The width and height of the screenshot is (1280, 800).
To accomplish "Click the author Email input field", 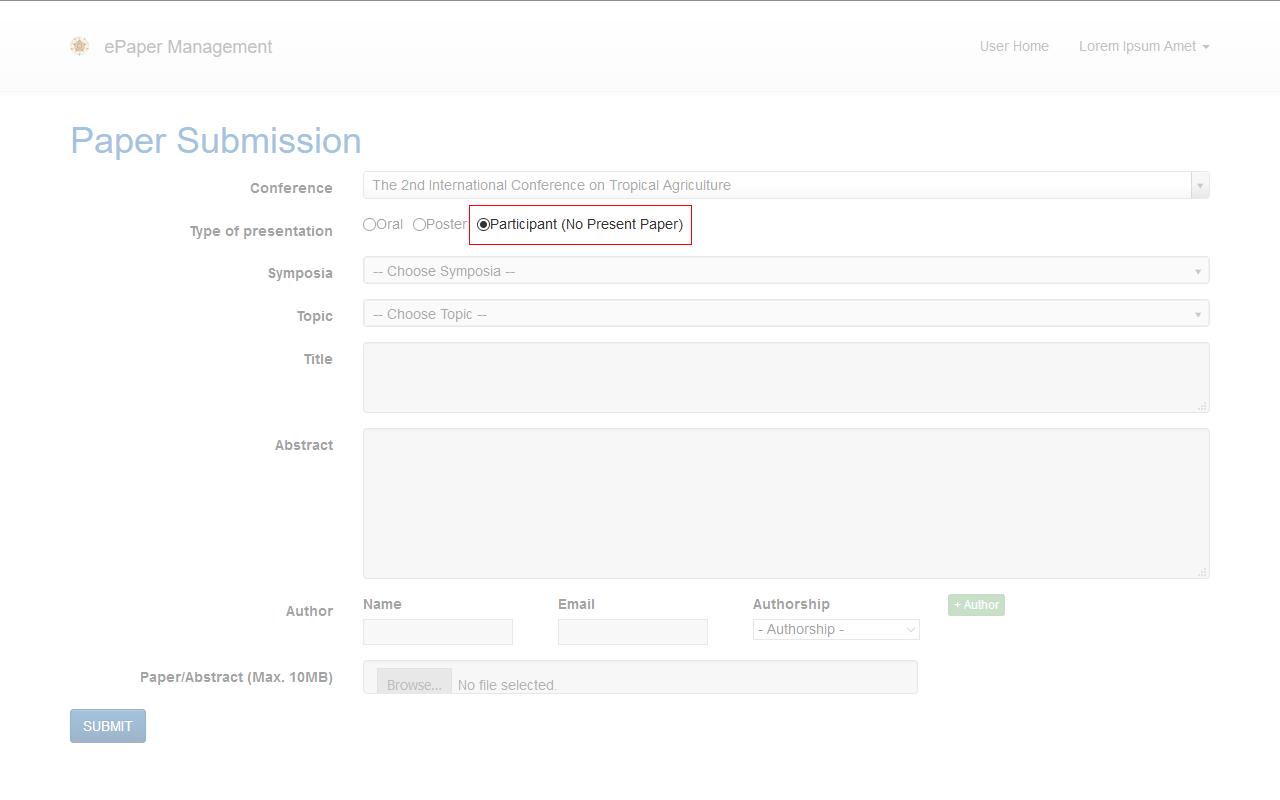I will [633, 632].
